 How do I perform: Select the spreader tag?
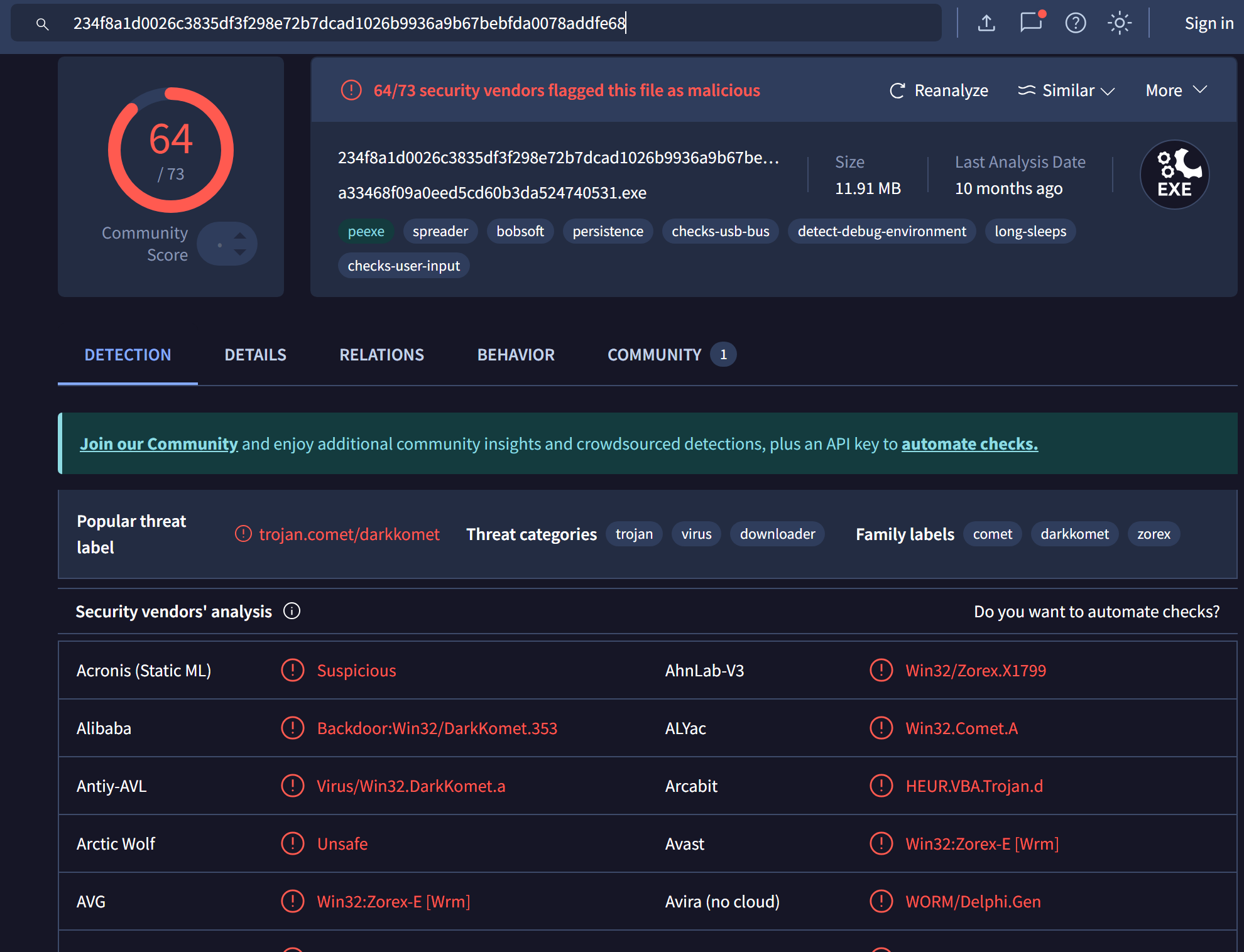click(x=440, y=231)
